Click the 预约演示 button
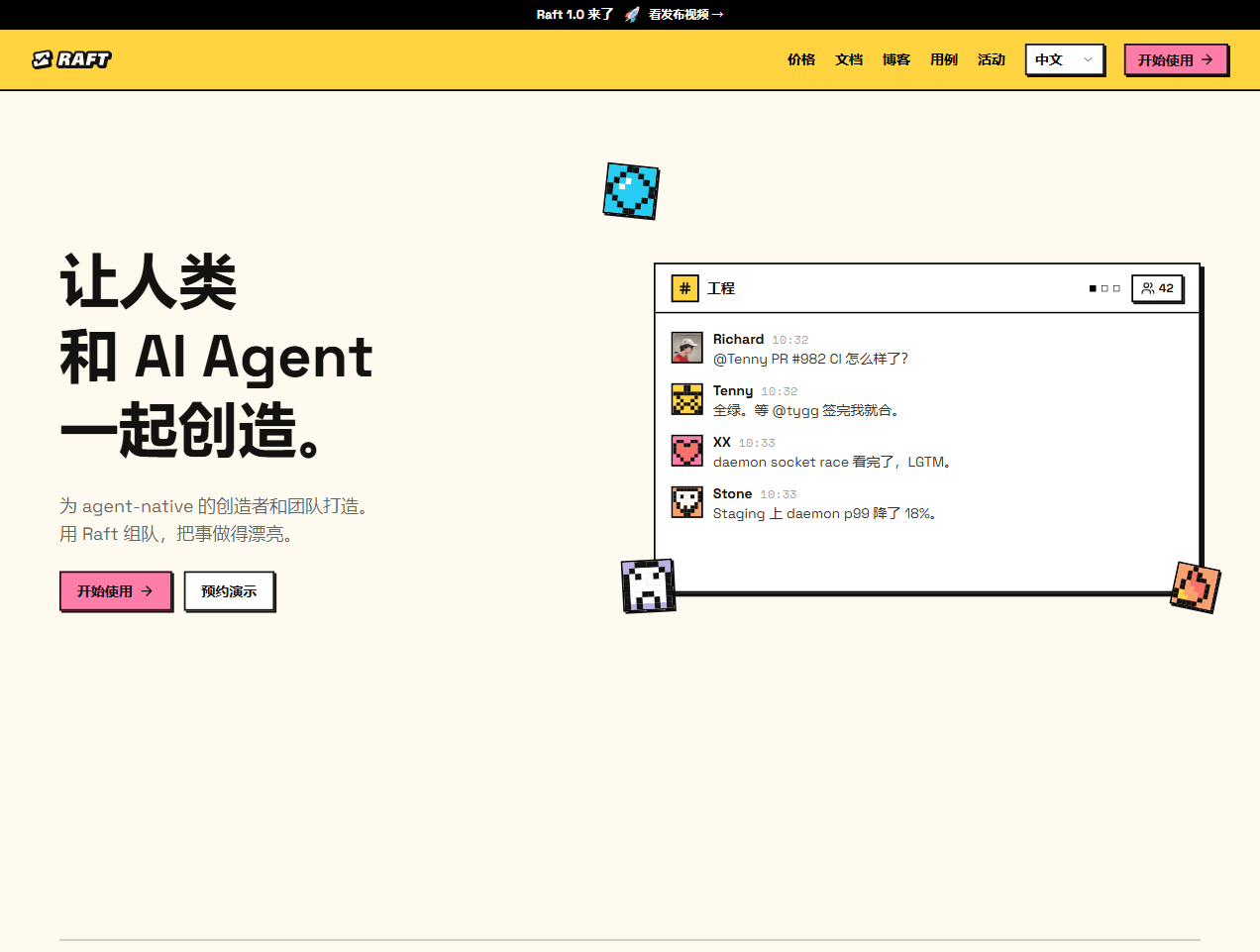Image resolution: width=1260 pixels, height=952 pixels. pyautogui.click(x=229, y=590)
